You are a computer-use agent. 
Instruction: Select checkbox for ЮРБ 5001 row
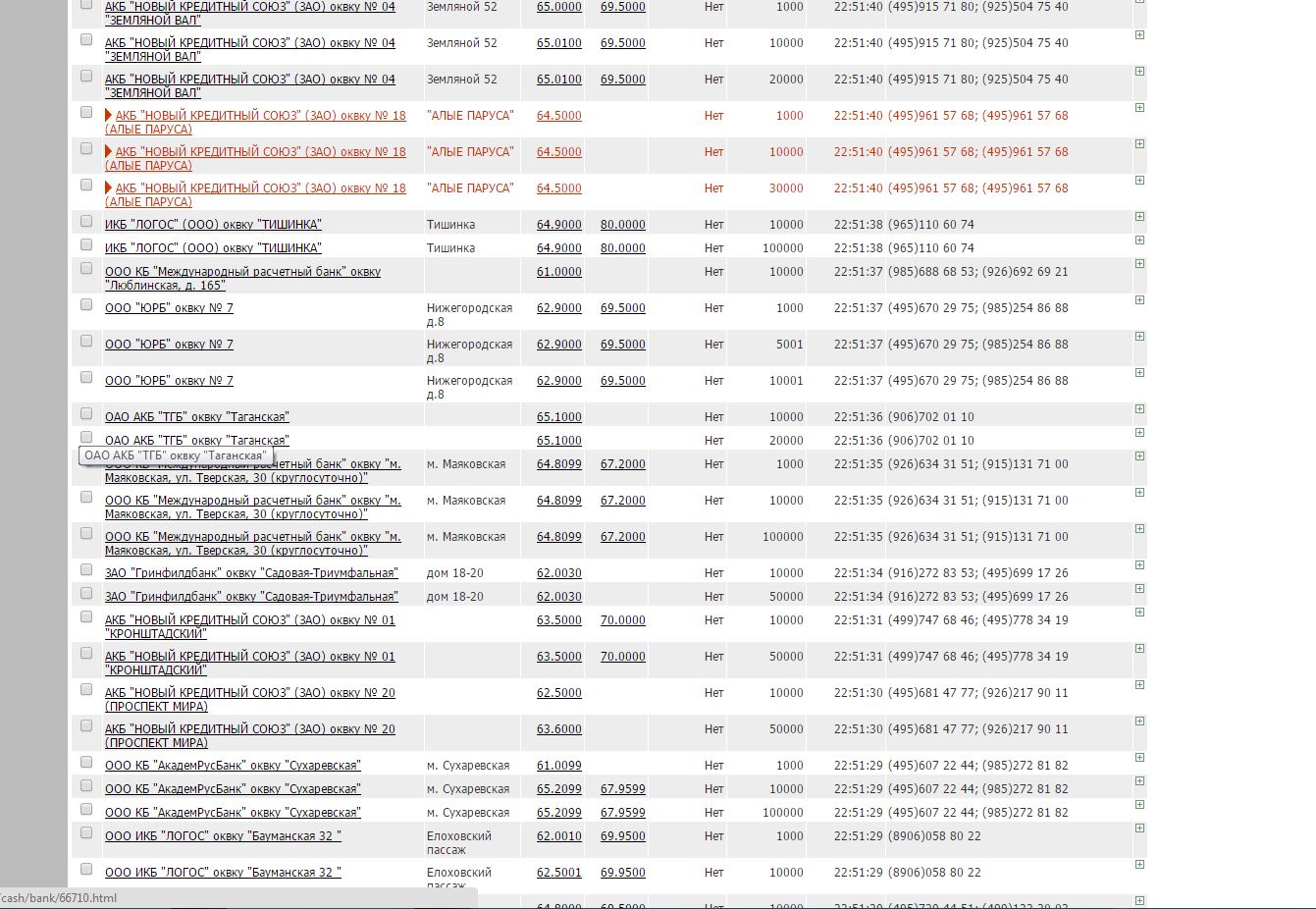click(86, 341)
